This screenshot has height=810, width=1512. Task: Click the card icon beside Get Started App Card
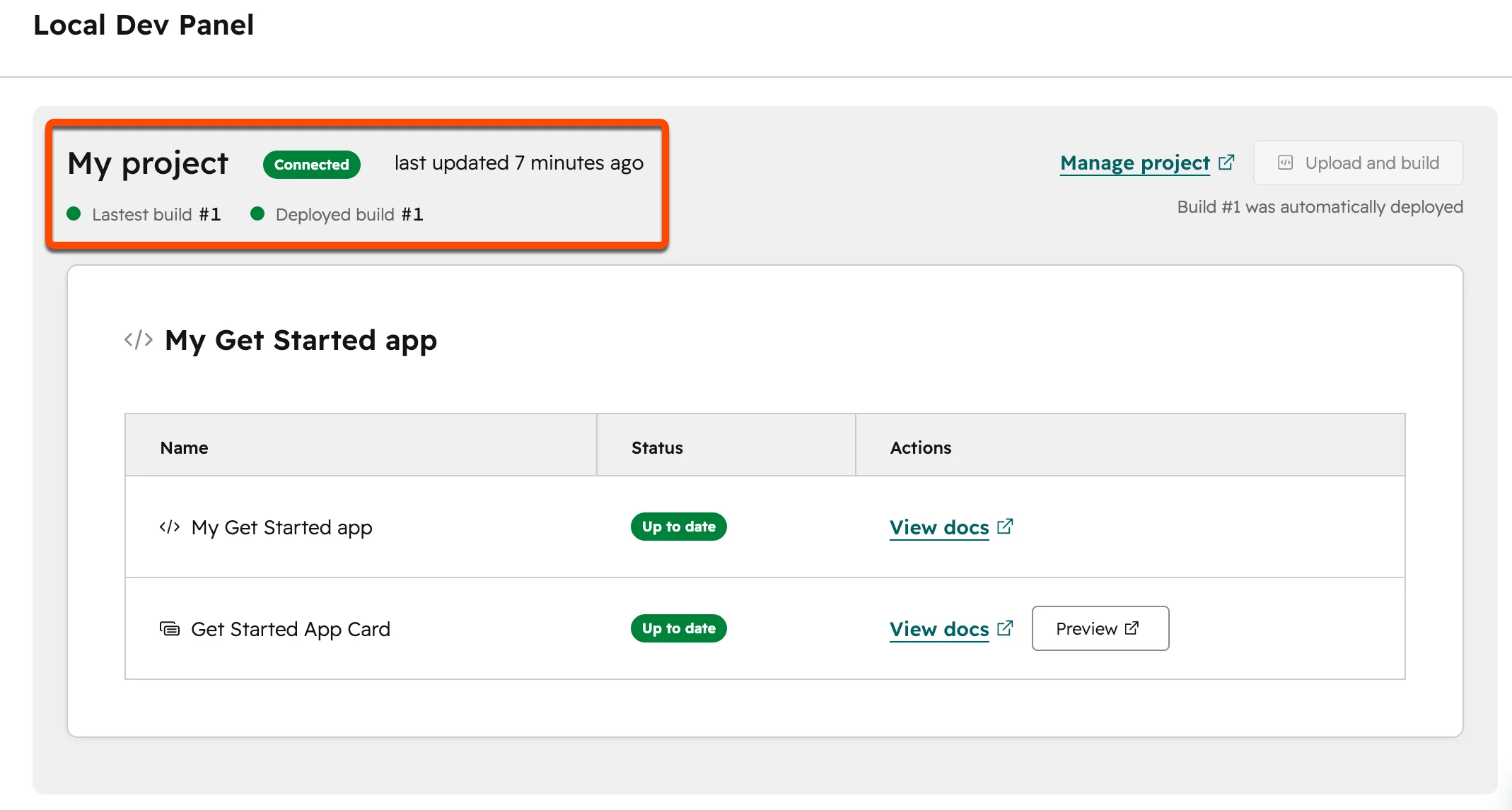click(170, 628)
